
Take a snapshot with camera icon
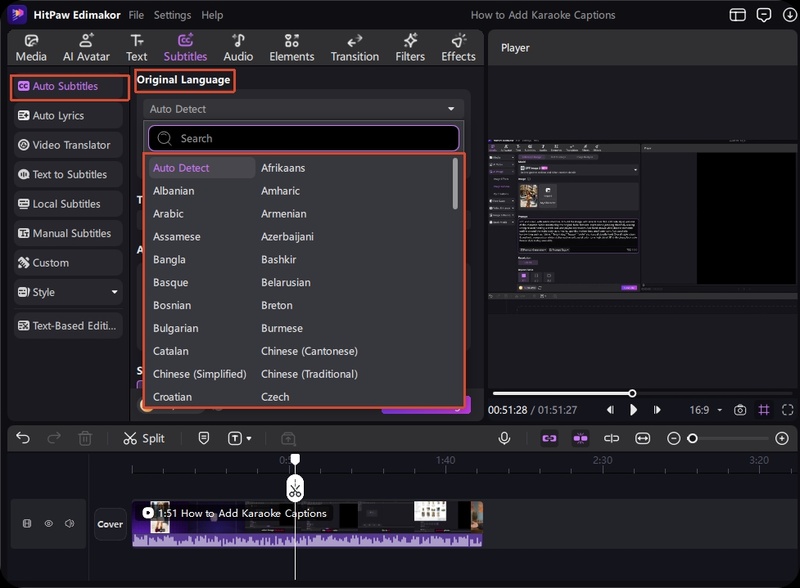point(740,410)
